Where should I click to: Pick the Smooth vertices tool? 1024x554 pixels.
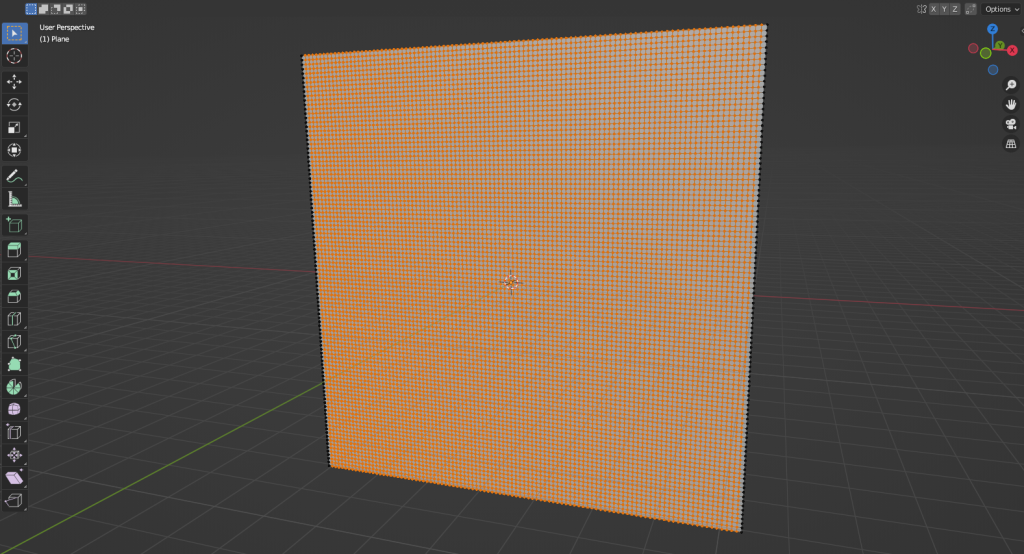coord(14,410)
